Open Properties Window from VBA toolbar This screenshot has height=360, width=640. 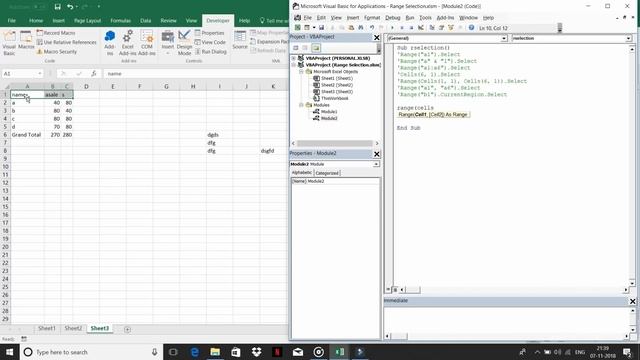point(441,27)
